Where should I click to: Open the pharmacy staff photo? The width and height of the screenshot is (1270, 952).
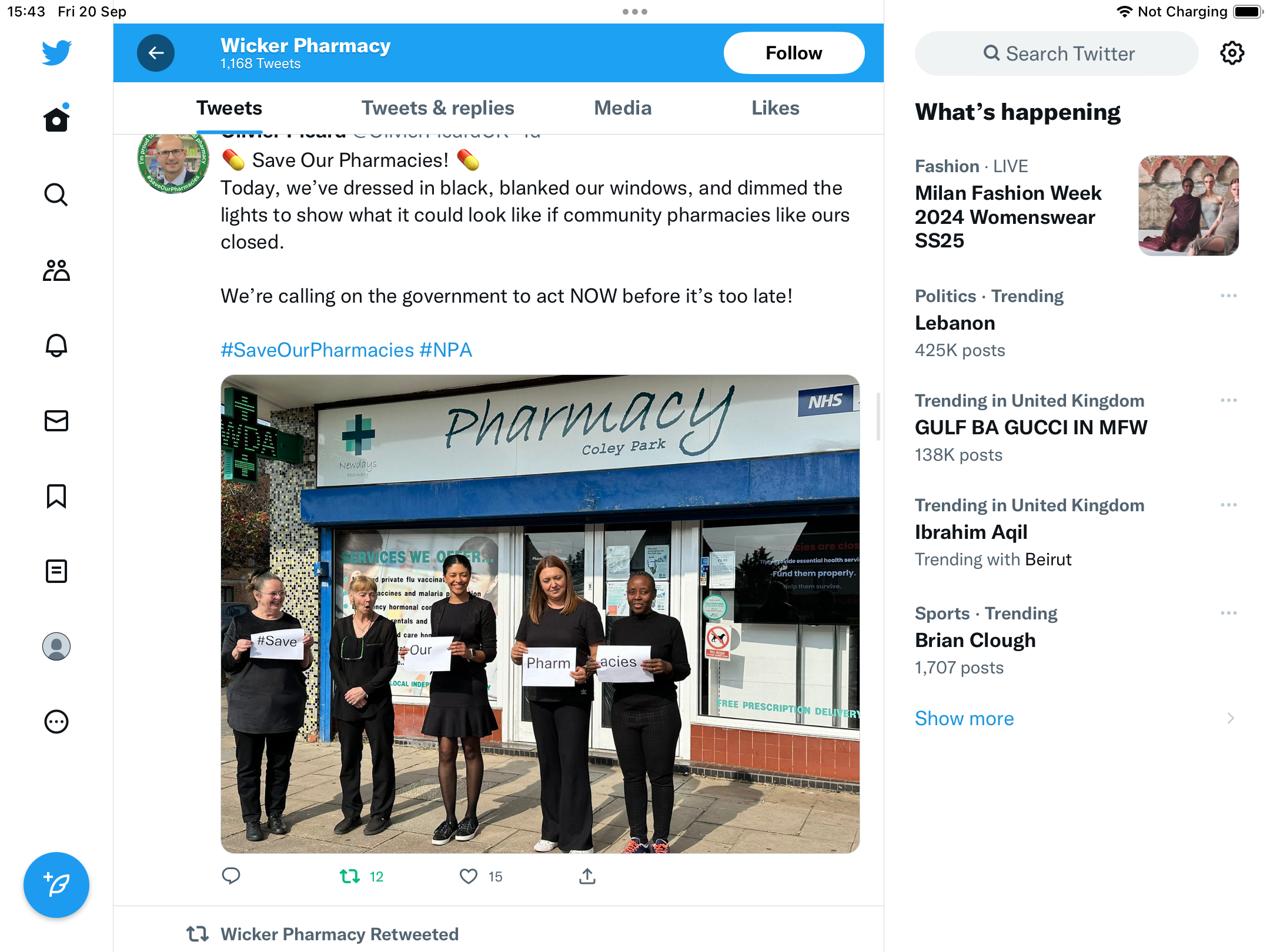(x=540, y=614)
